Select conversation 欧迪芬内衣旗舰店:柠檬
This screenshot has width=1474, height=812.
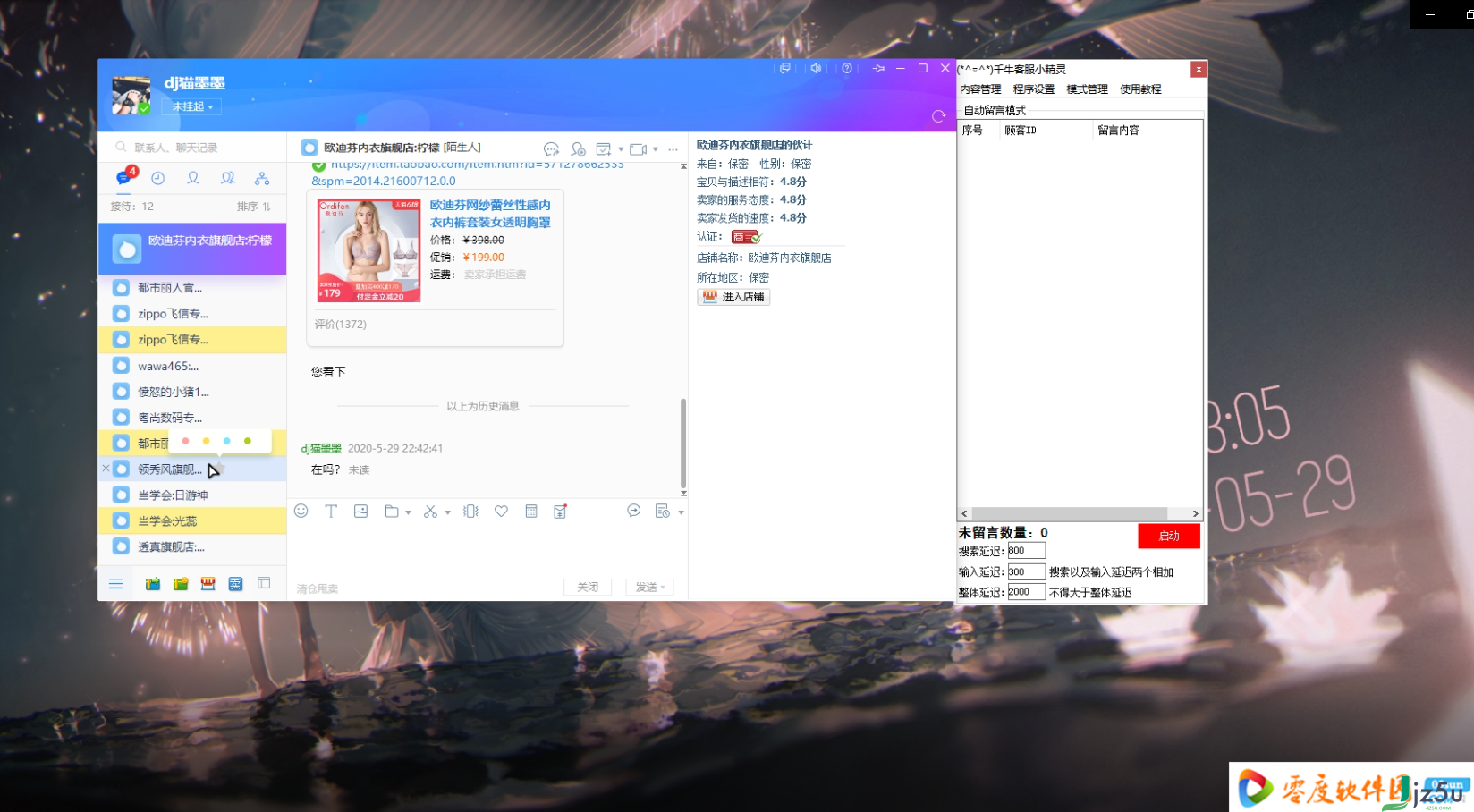(192, 249)
